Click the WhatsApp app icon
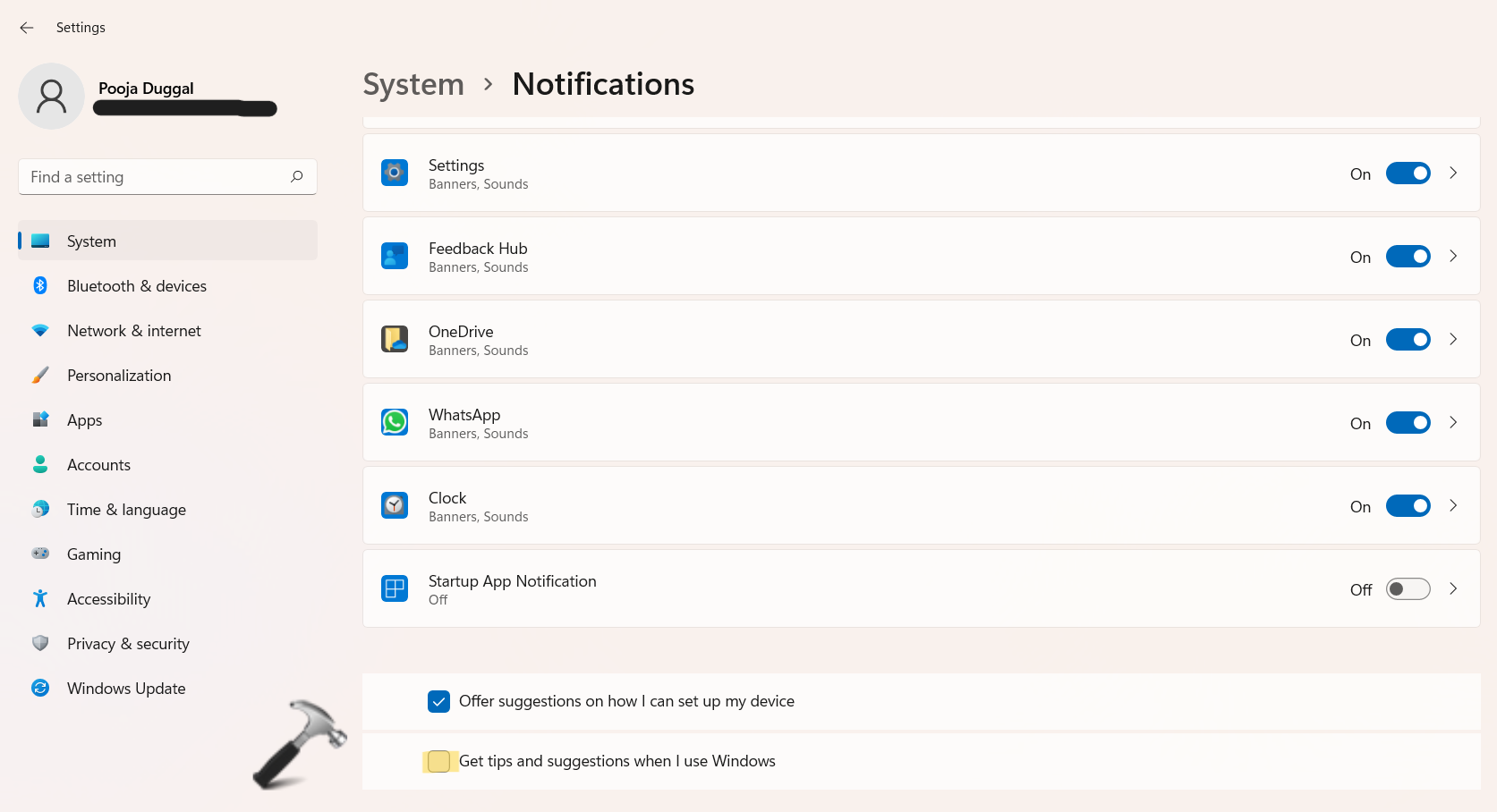Viewport: 1497px width, 812px height. point(395,422)
